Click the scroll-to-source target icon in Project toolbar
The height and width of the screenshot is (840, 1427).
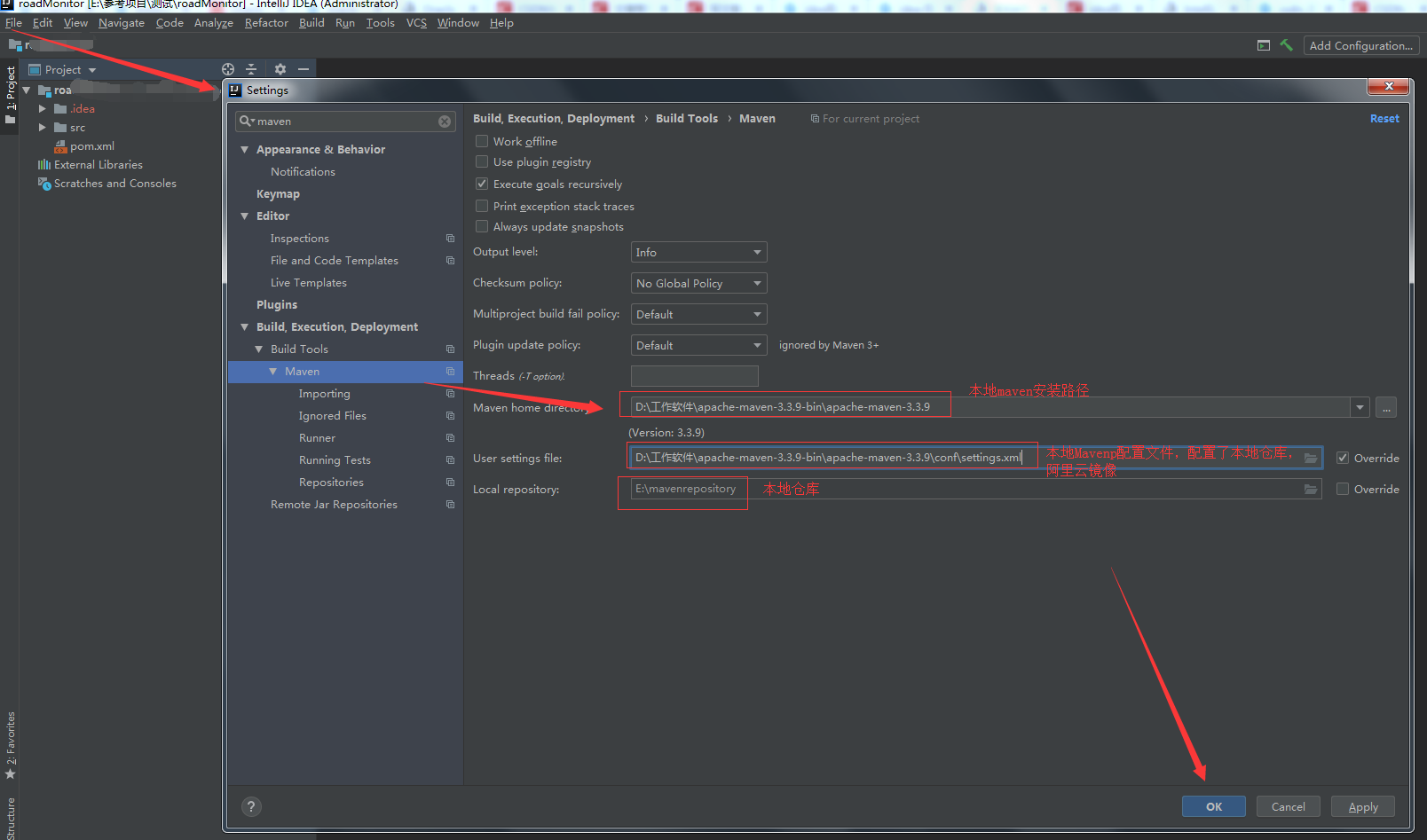pyautogui.click(x=228, y=69)
